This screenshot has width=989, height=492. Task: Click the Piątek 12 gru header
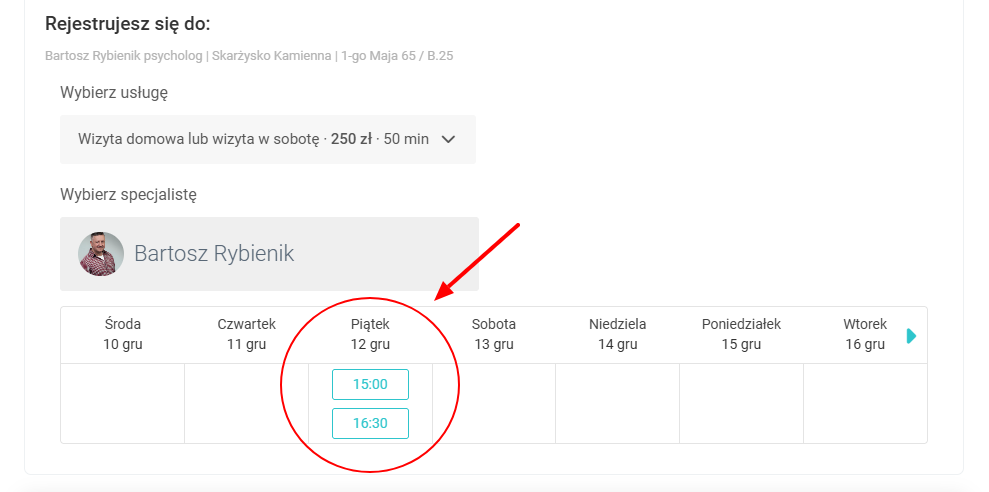pos(370,334)
